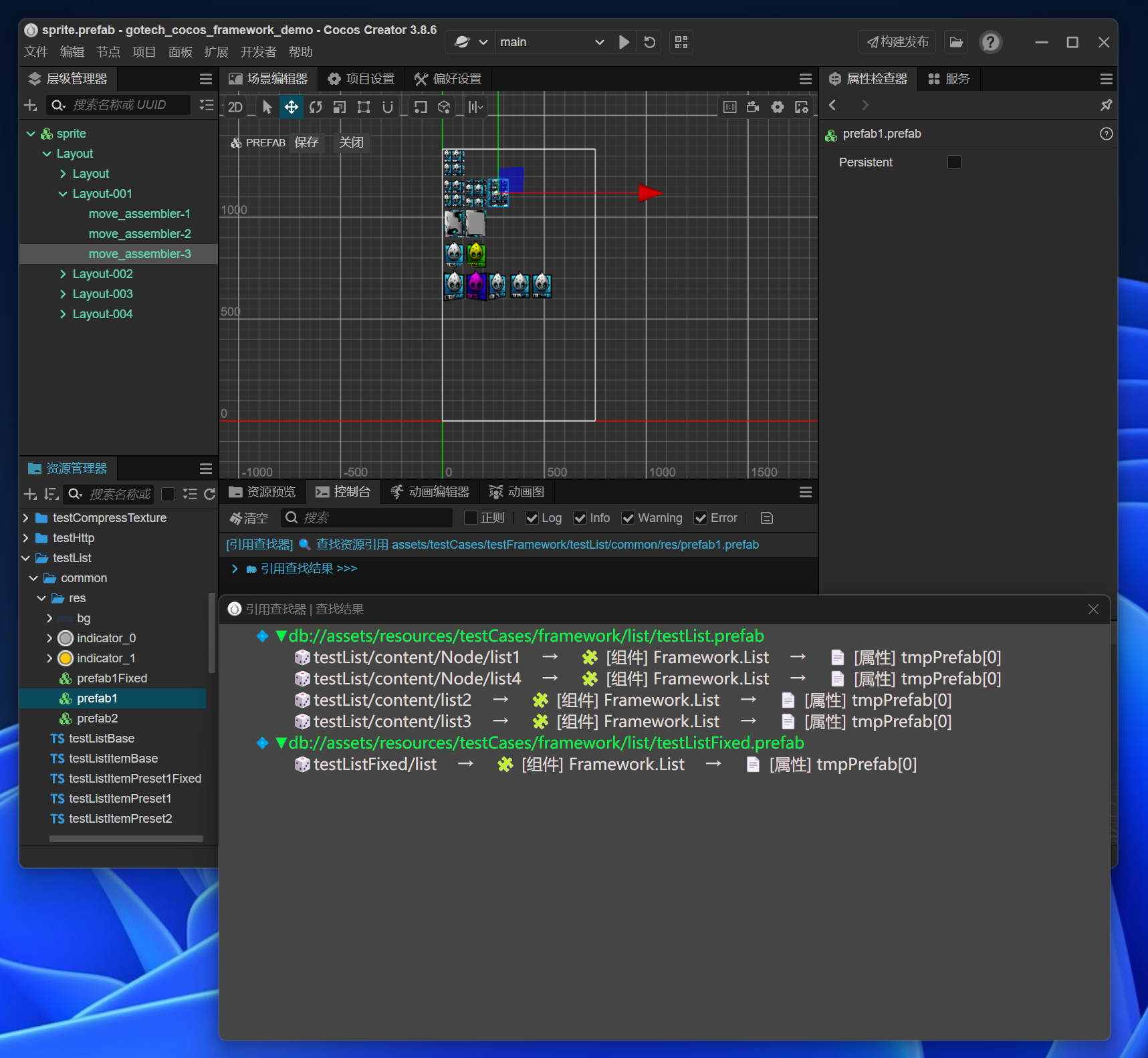Open the project folder icon in title bar
The height and width of the screenshot is (1058, 1148).
click(956, 42)
